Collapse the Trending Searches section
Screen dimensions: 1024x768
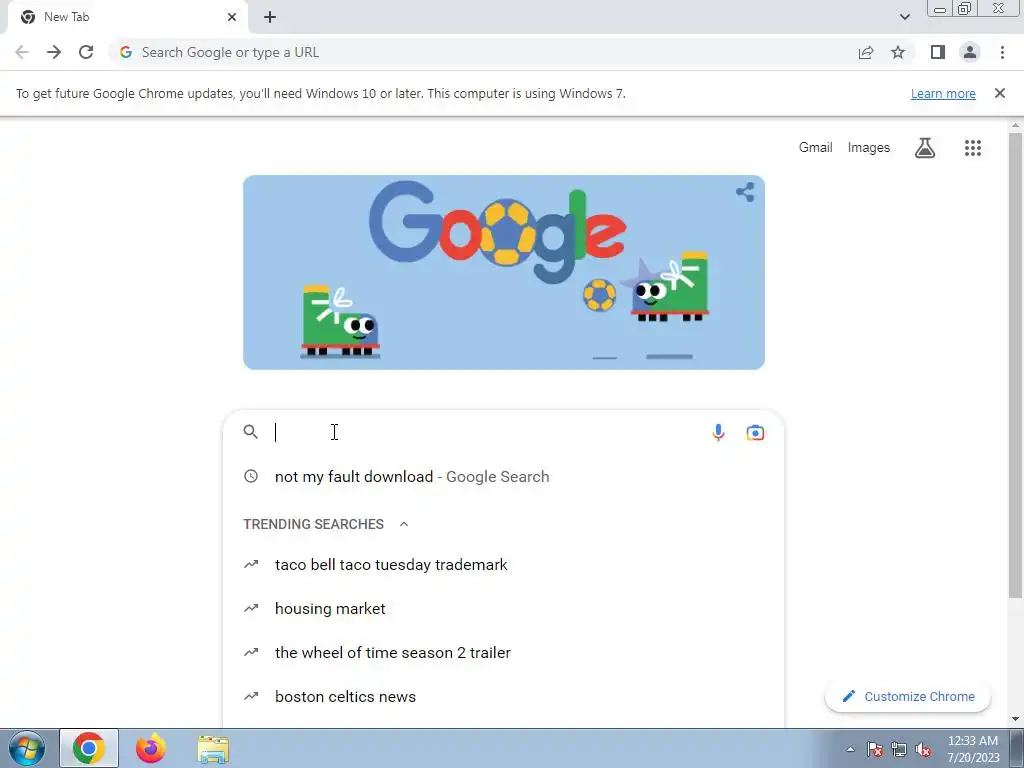[x=404, y=524]
